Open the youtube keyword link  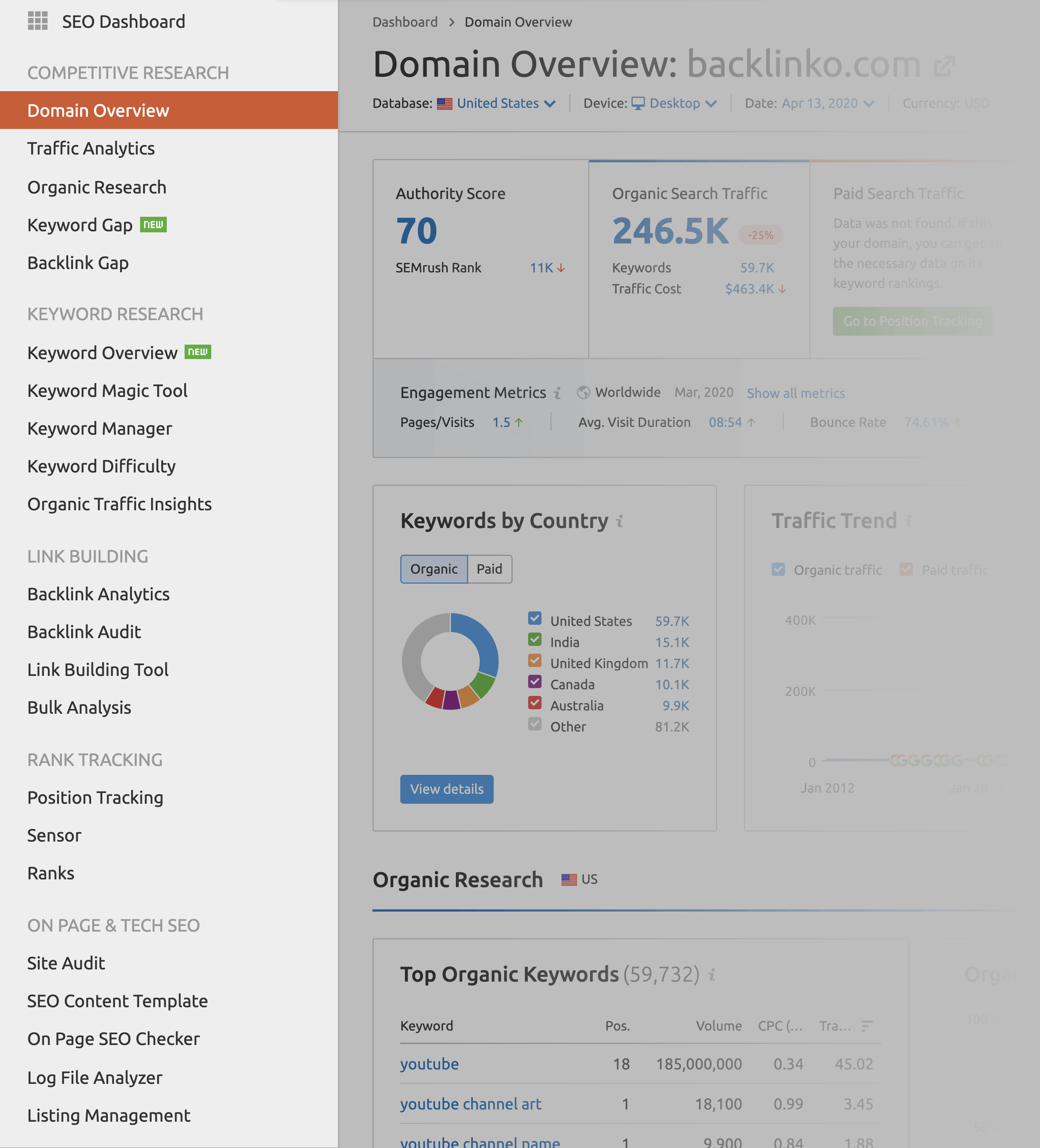430,1064
